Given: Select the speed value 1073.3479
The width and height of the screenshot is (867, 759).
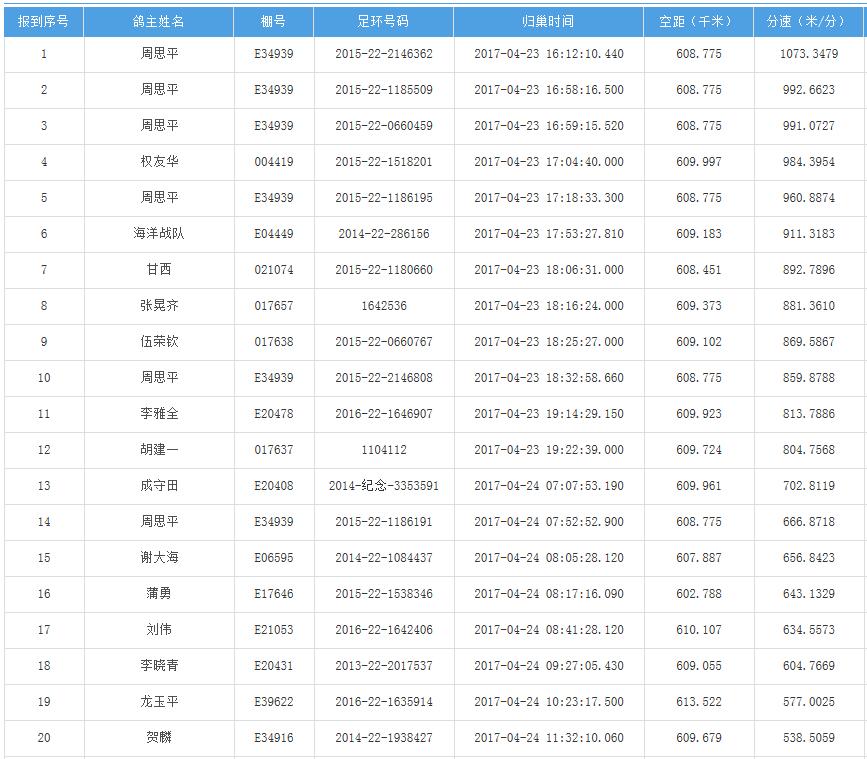Looking at the screenshot, I should click(809, 54).
